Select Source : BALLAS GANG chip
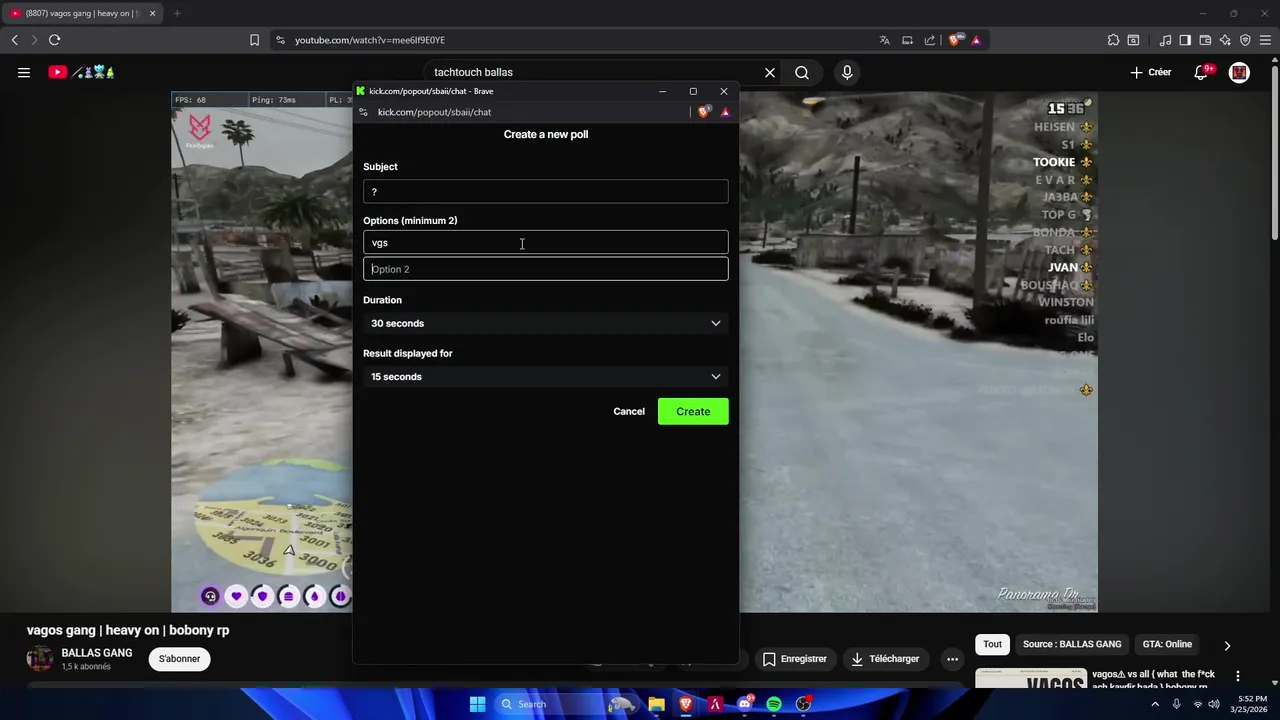Image resolution: width=1280 pixels, height=720 pixels. [x=1072, y=645]
